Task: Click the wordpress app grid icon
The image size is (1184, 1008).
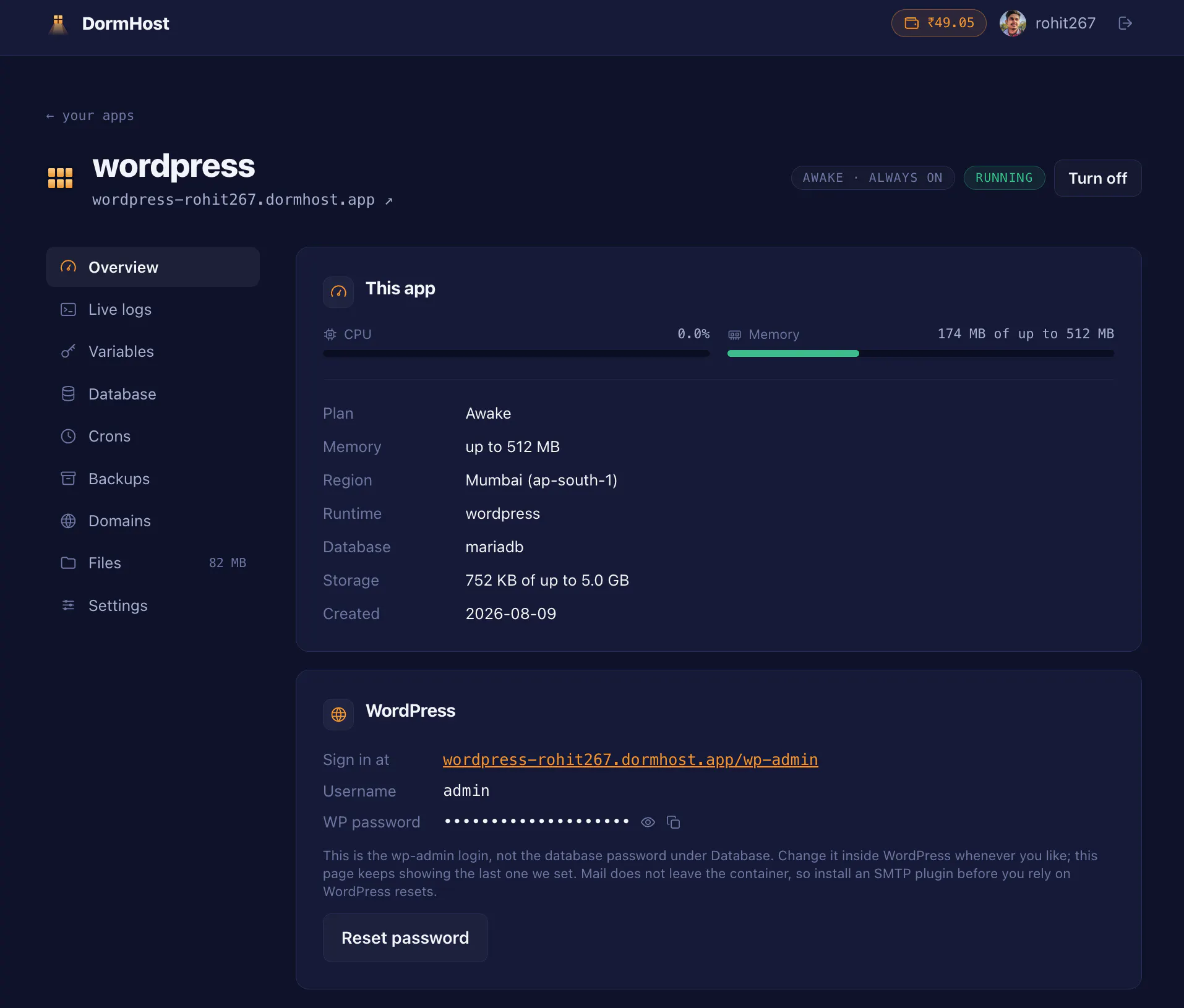Action: (x=60, y=178)
